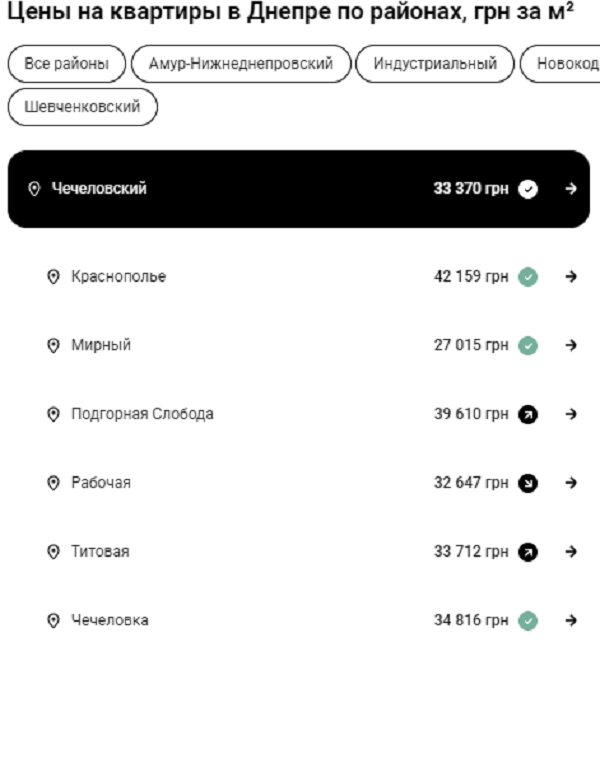Viewport: 600px width, 763px height.
Task: Click the upward trend icon on the Подгорная Слобода row
Action: coord(528,414)
